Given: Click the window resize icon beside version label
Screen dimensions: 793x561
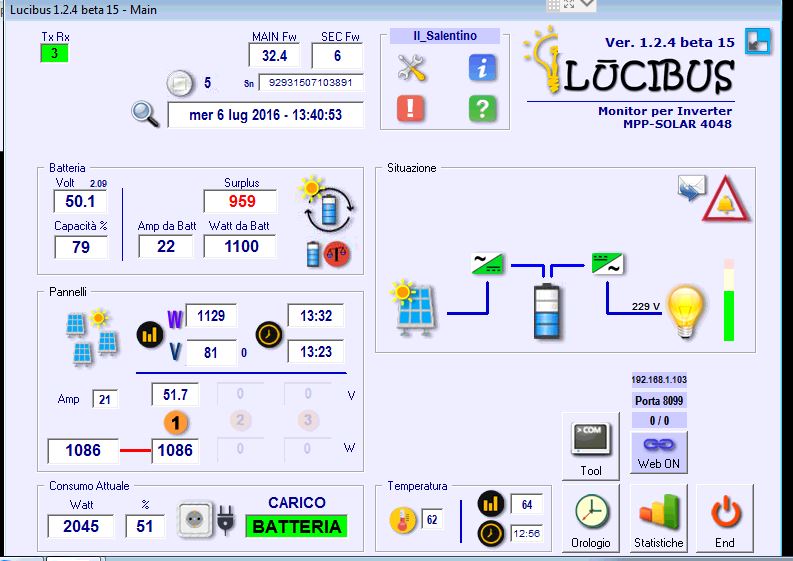Looking at the screenshot, I should 758,41.
